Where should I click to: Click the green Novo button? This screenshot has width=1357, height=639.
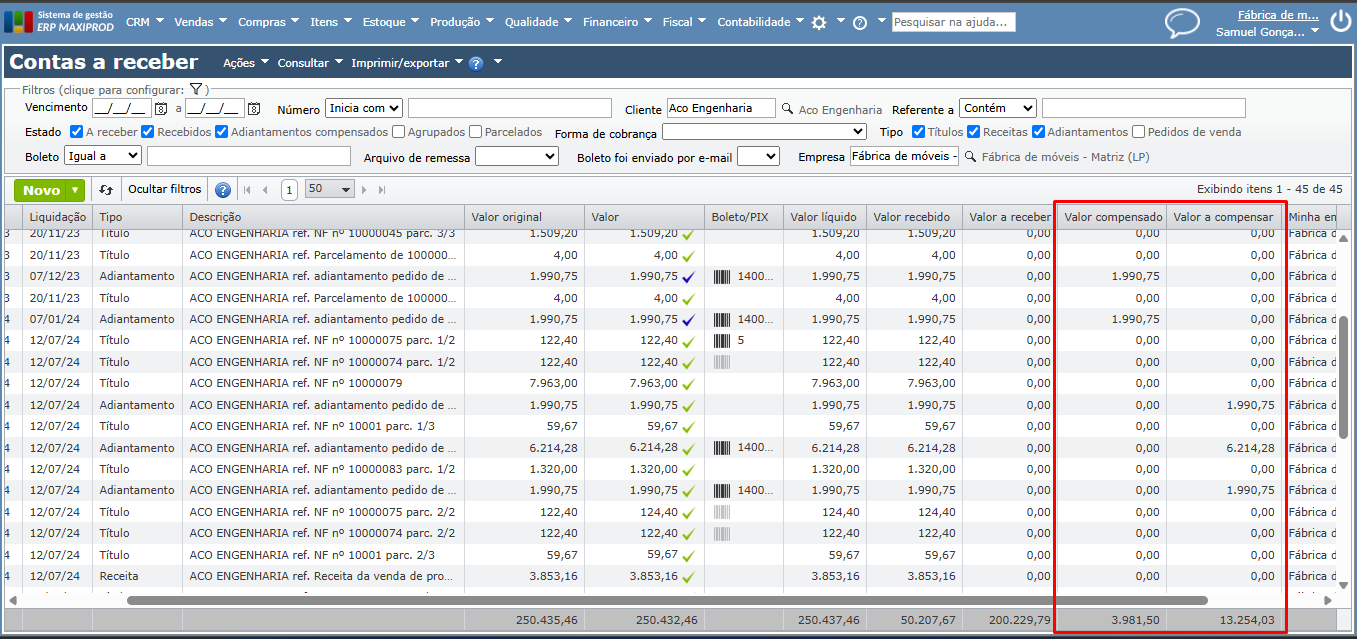pos(41,190)
